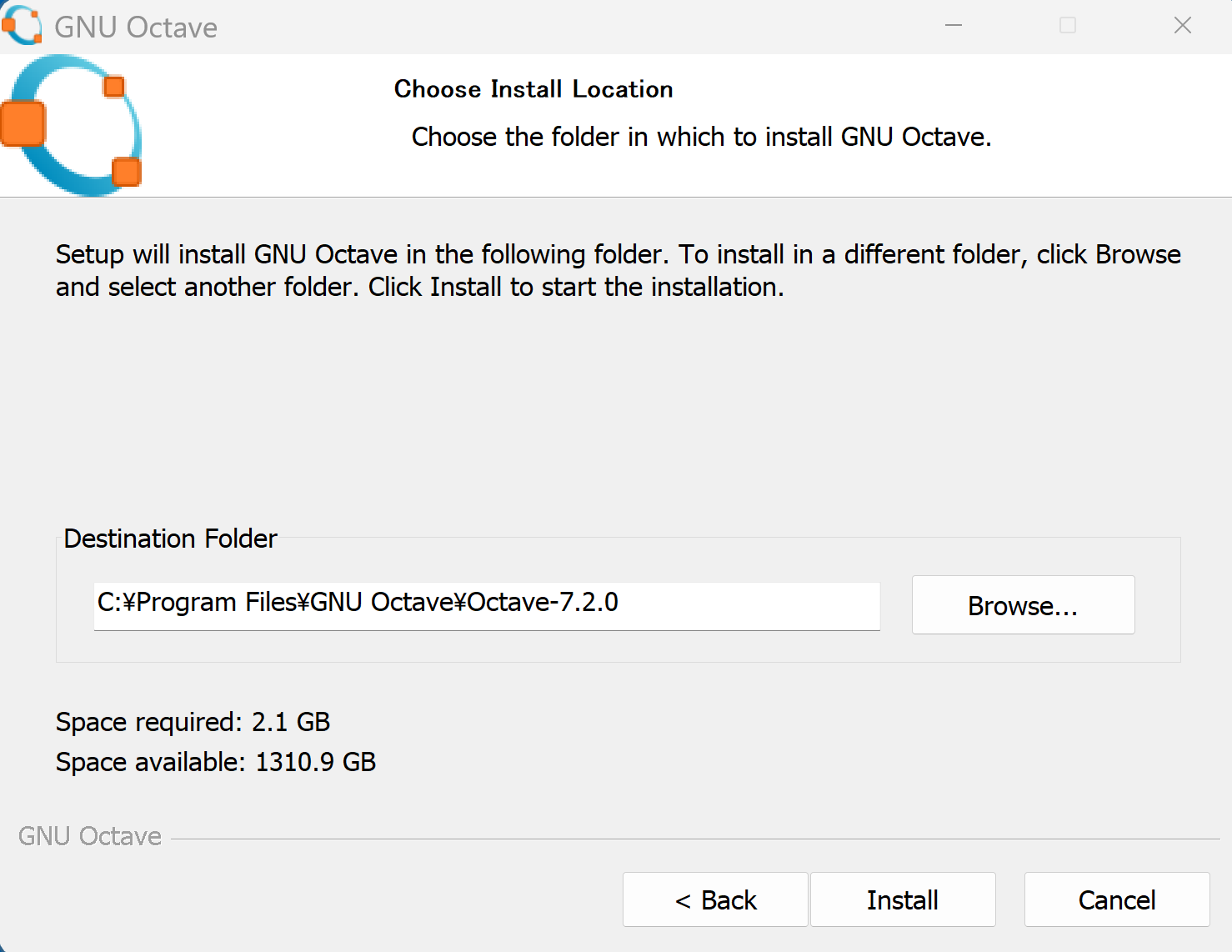
Task: Click the "Choose Install Location" heading
Action: click(x=533, y=89)
